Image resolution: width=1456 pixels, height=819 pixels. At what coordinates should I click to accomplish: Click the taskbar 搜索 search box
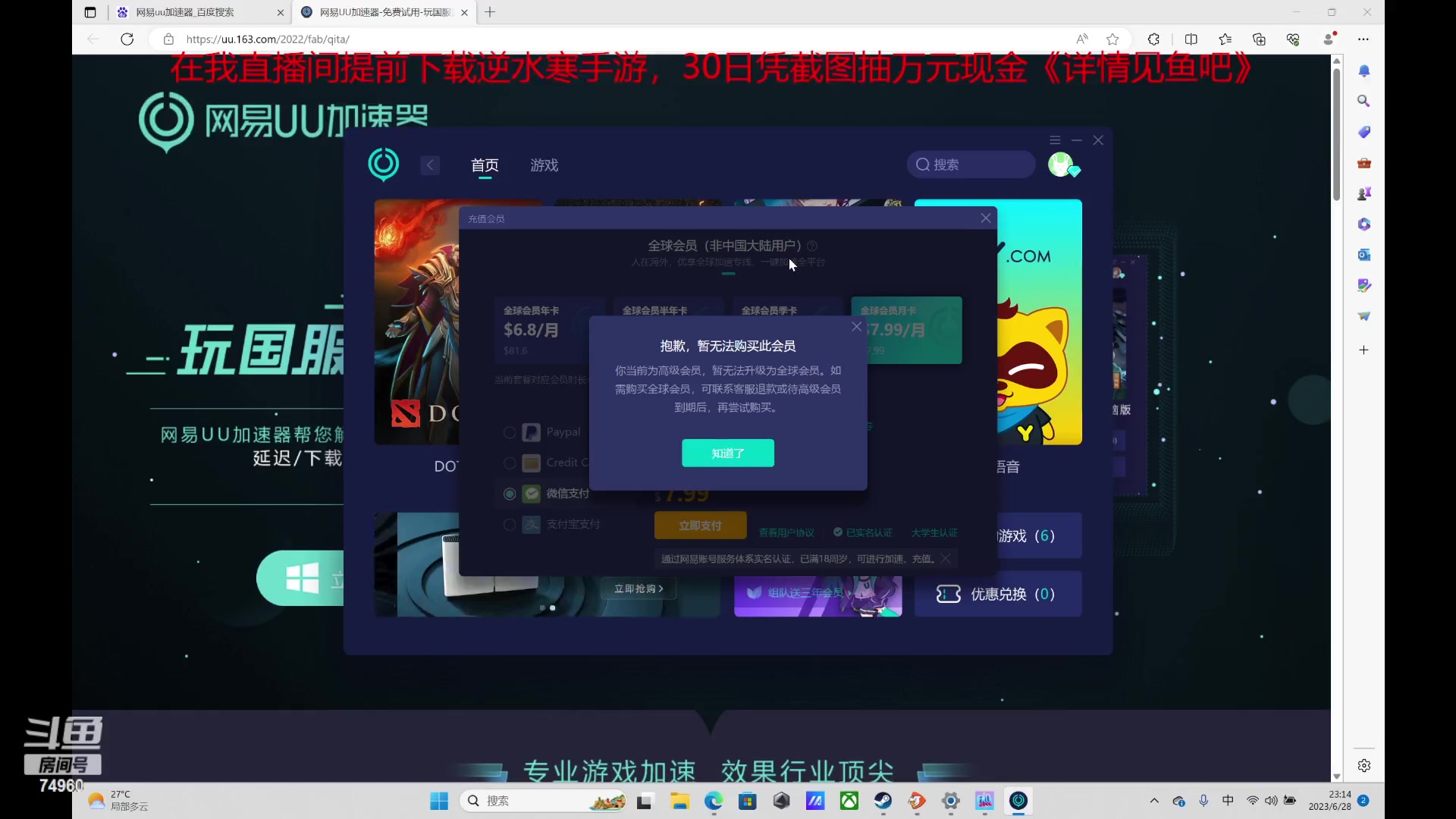[543, 801]
